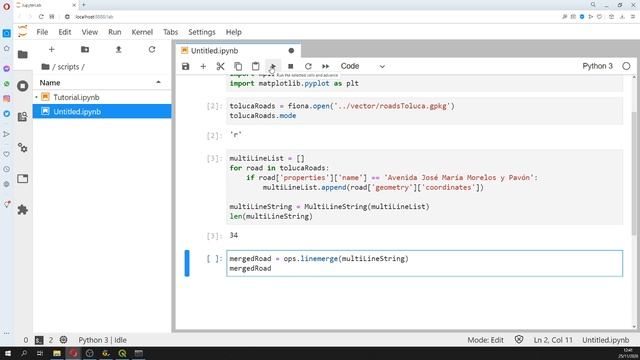
Task: Close the Untitled.ipynb tab via unsaved dot
Action: [x=291, y=51]
